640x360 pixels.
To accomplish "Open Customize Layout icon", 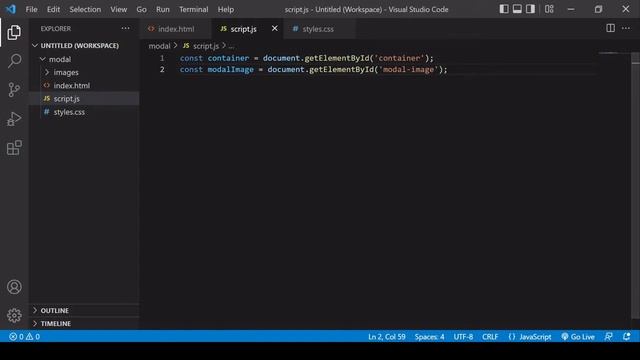I will tap(549, 9).
